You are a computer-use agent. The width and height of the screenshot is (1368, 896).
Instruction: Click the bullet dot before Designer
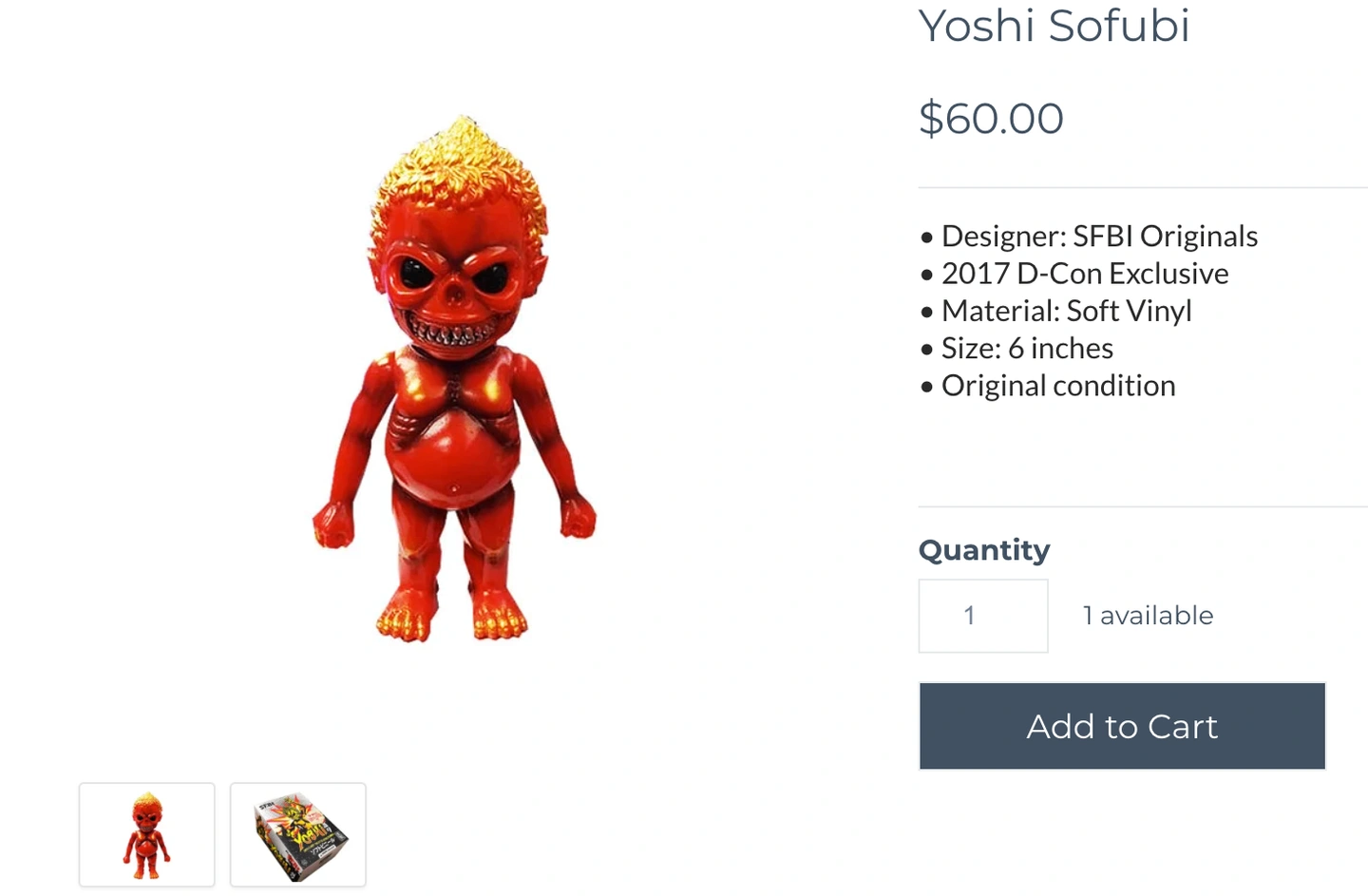tap(927, 238)
